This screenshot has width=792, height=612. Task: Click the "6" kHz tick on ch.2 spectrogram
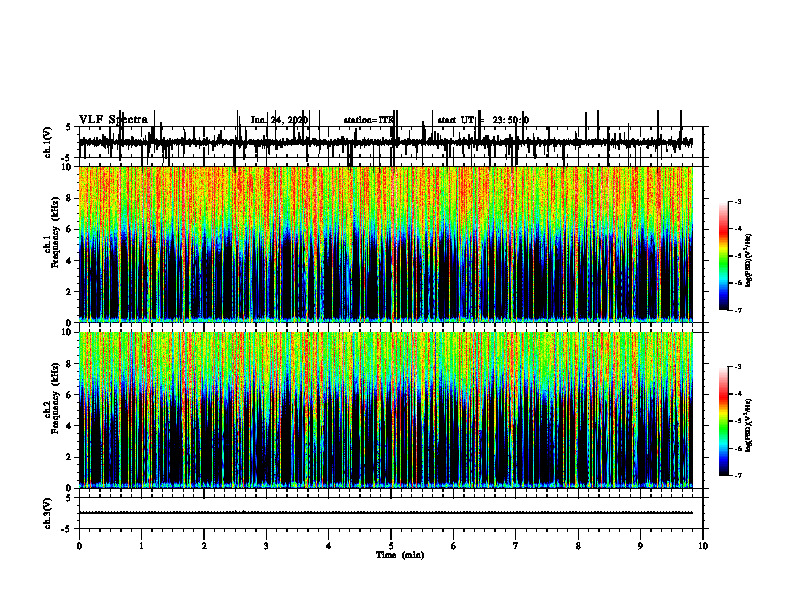[71, 395]
